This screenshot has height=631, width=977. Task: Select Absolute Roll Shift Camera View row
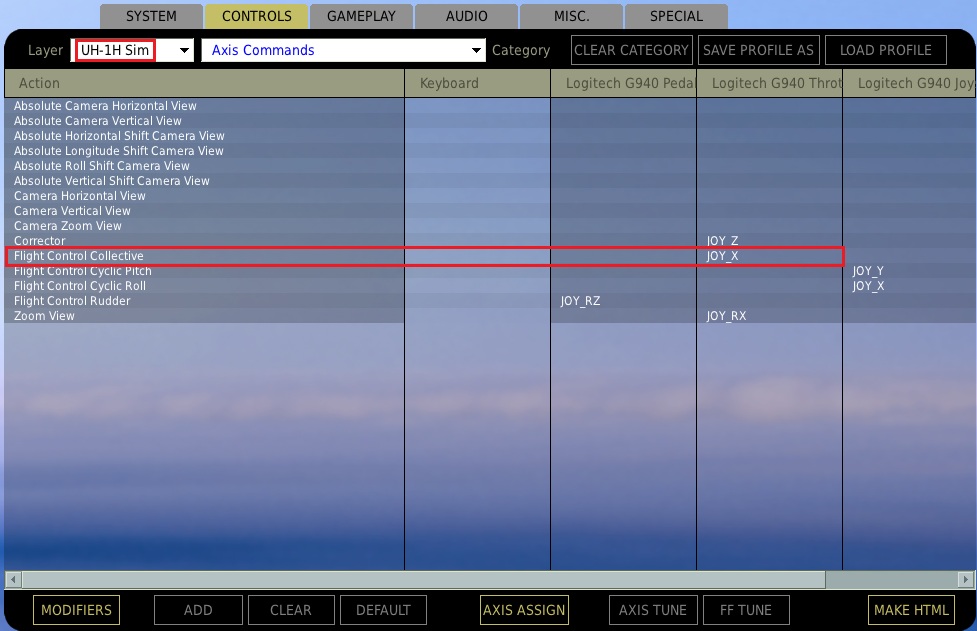click(204, 166)
